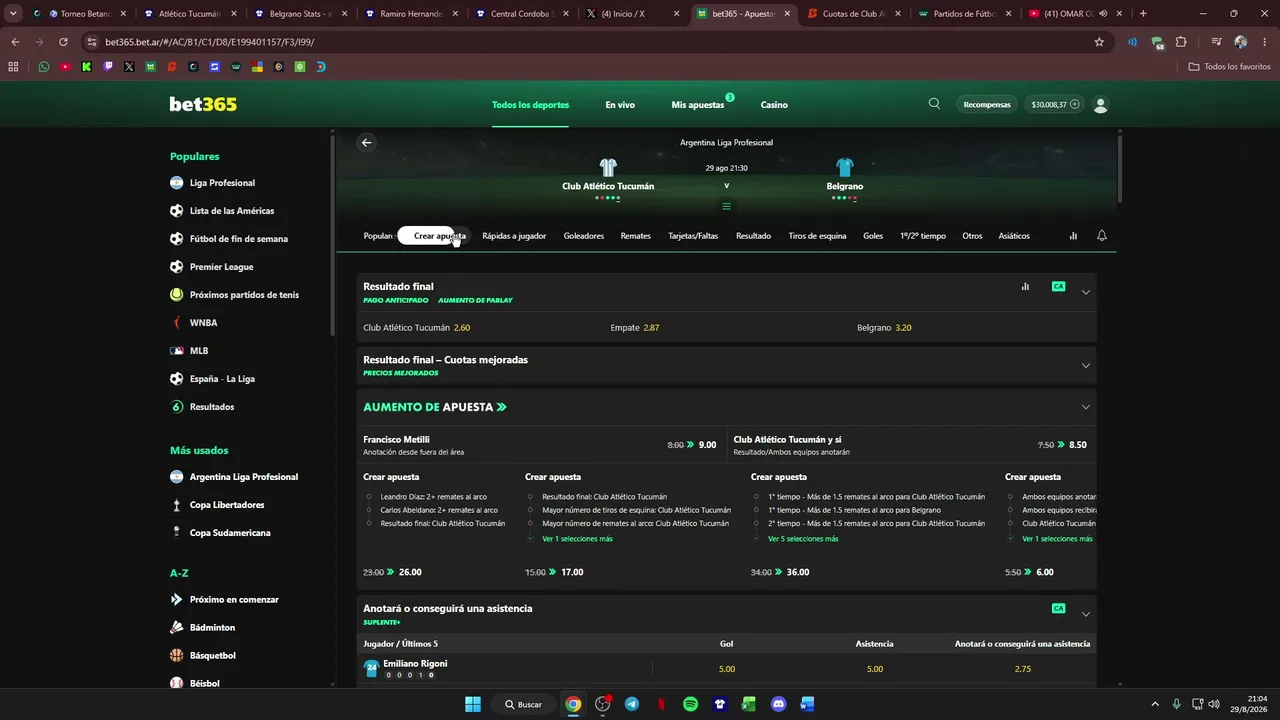This screenshot has width=1280, height=720.
Task: Click the sidebar scrollbar
Action: (333, 236)
